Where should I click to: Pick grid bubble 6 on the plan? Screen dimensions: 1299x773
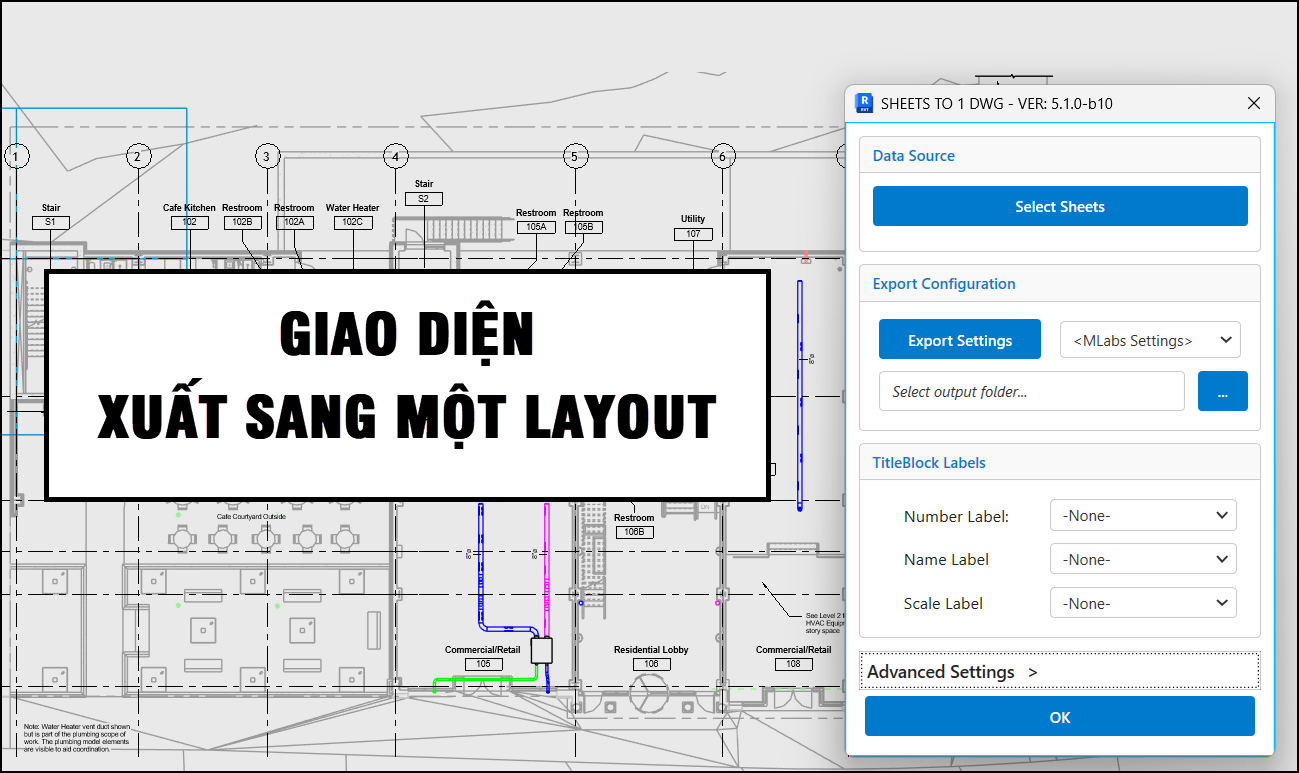[722, 156]
